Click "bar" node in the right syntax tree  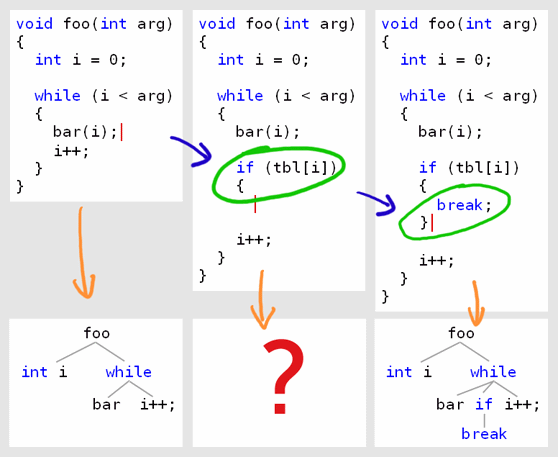pos(450,405)
